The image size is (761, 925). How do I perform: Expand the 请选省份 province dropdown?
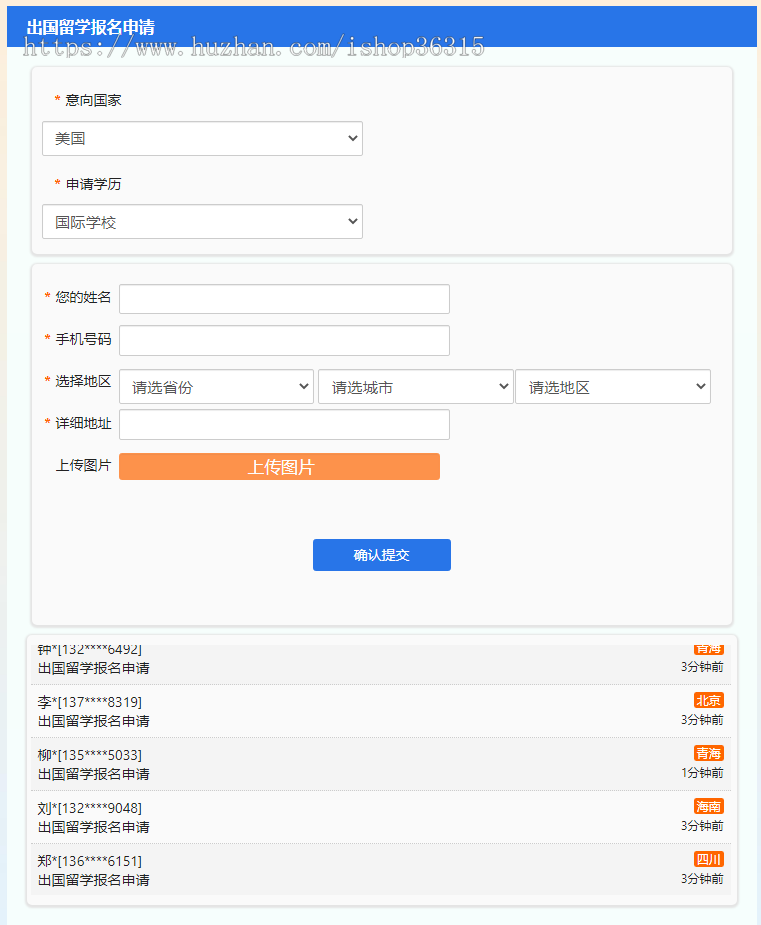(217, 387)
